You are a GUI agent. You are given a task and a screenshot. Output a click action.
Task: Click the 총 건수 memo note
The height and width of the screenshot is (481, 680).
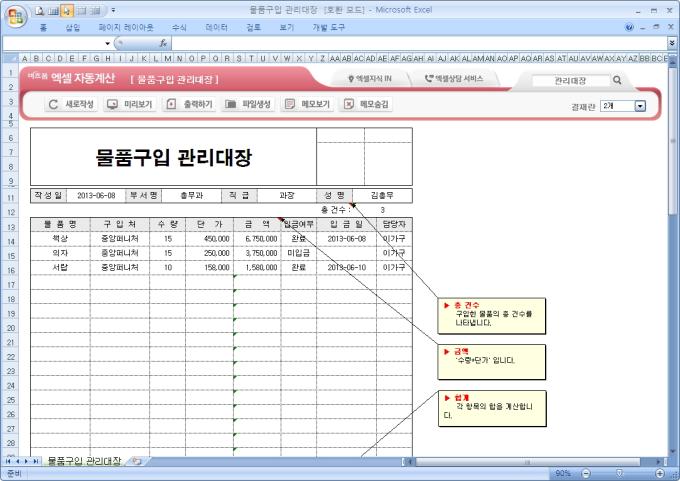click(491, 316)
